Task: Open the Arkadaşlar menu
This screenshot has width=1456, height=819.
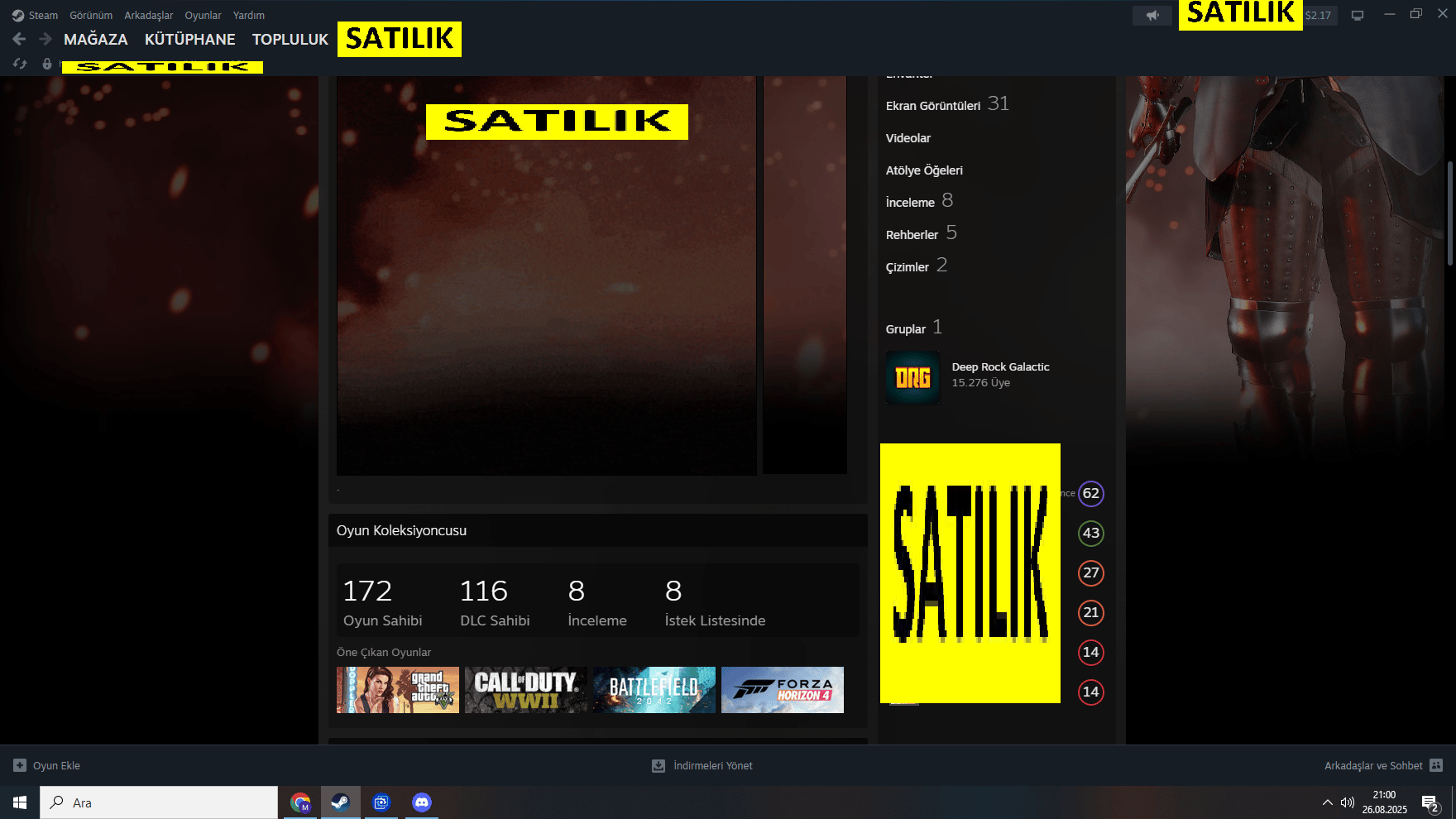Action: pyautogui.click(x=149, y=15)
